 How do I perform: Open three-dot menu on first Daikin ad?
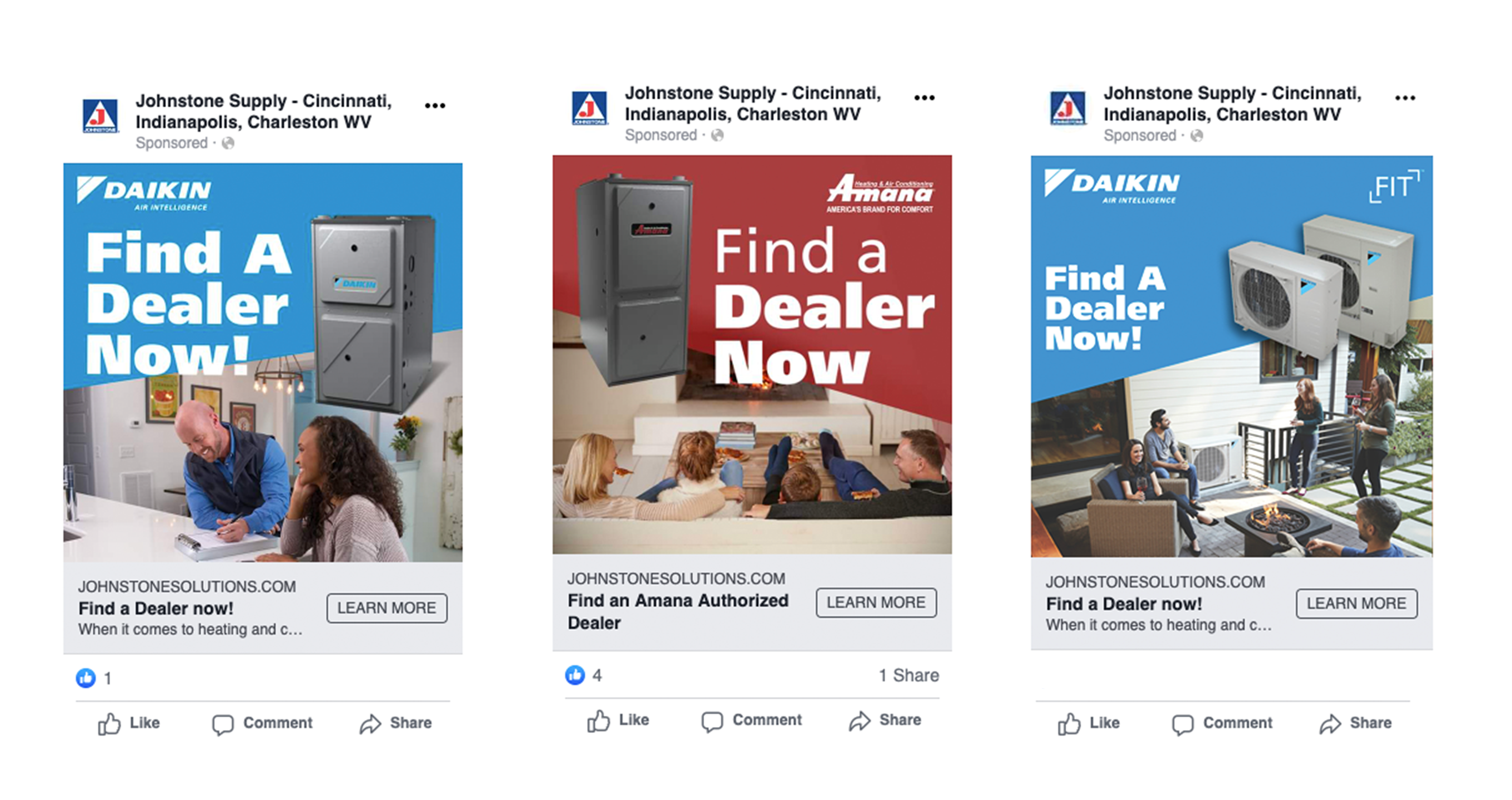tap(435, 105)
